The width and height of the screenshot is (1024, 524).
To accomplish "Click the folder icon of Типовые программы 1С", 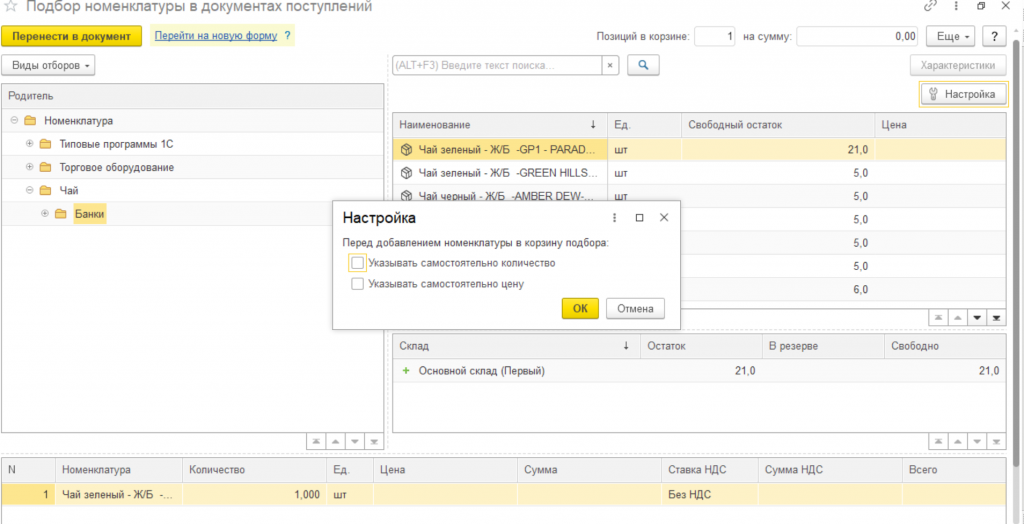I will [45, 144].
